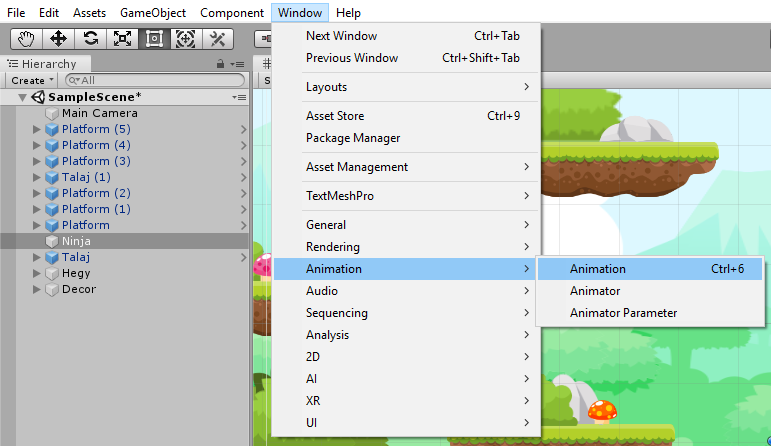The width and height of the screenshot is (771, 446).
Task: Select the Rotate tool
Action: [x=90, y=39]
